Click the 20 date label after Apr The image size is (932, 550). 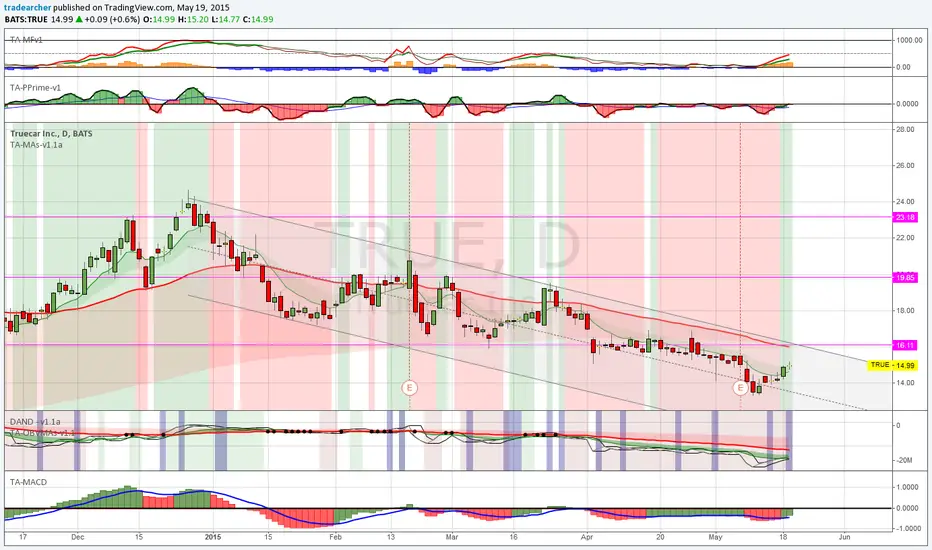coord(661,537)
